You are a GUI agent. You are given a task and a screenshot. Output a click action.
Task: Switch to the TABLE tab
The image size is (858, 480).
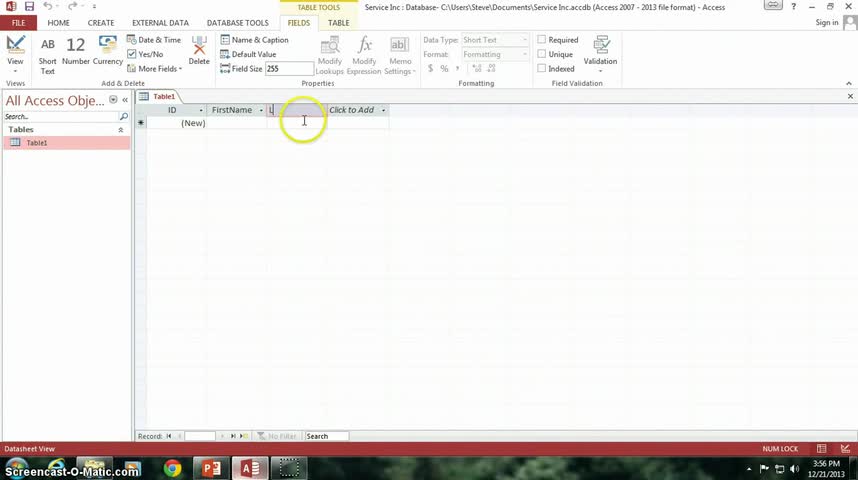pyautogui.click(x=339, y=23)
